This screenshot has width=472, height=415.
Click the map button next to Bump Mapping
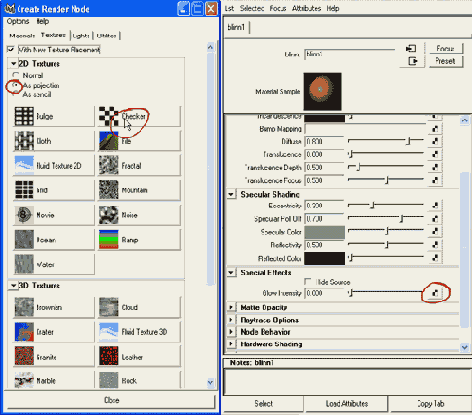point(435,129)
